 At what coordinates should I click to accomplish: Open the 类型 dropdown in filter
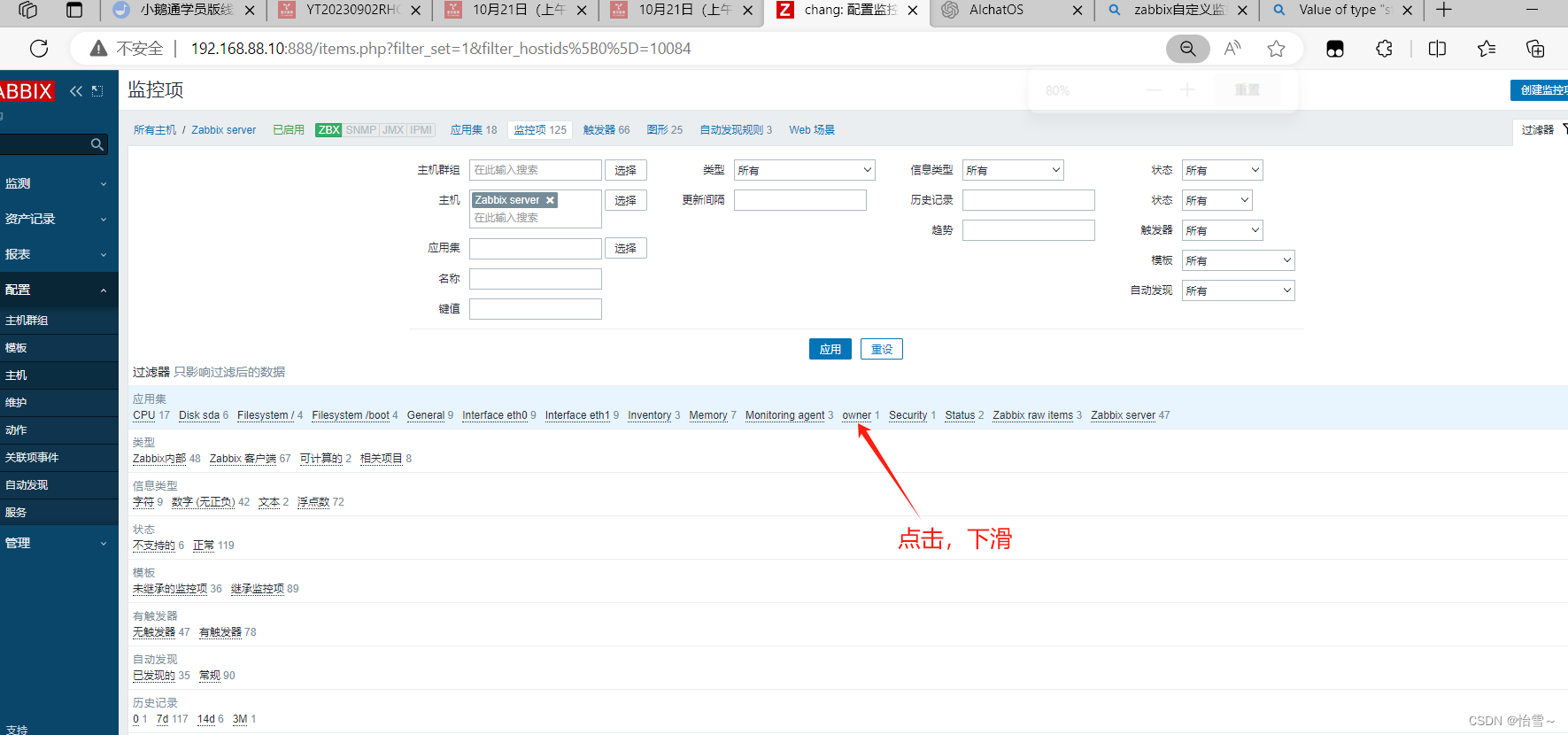(805, 170)
